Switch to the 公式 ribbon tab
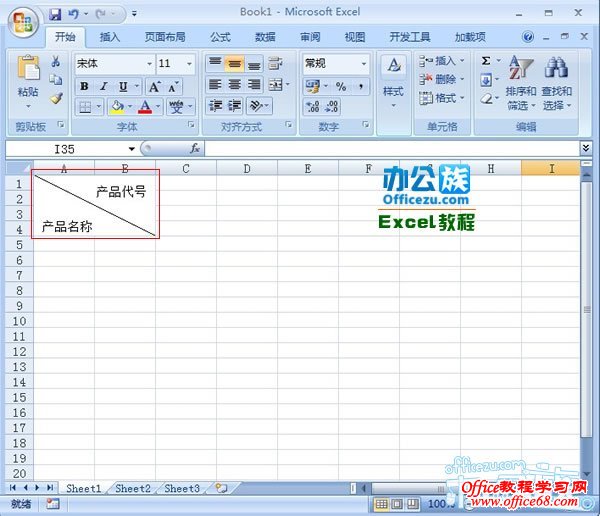This screenshot has width=600, height=516. (x=220, y=37)
